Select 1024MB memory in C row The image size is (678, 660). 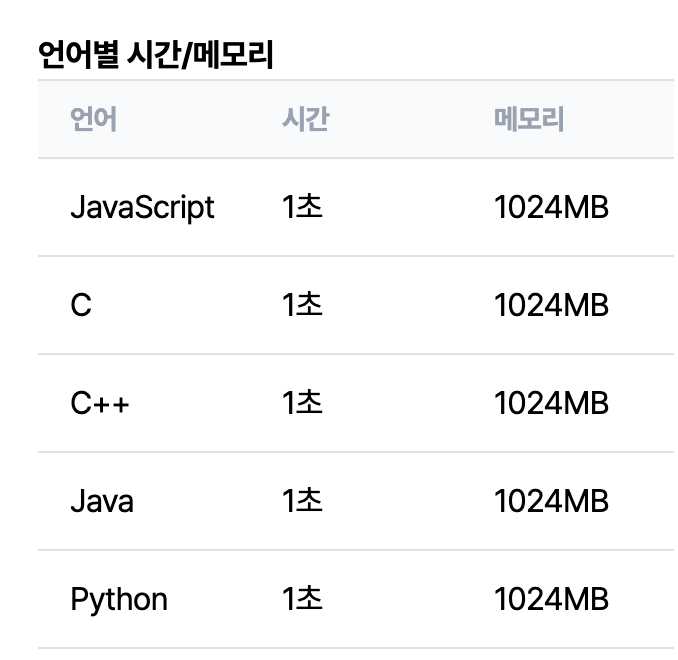551,305
